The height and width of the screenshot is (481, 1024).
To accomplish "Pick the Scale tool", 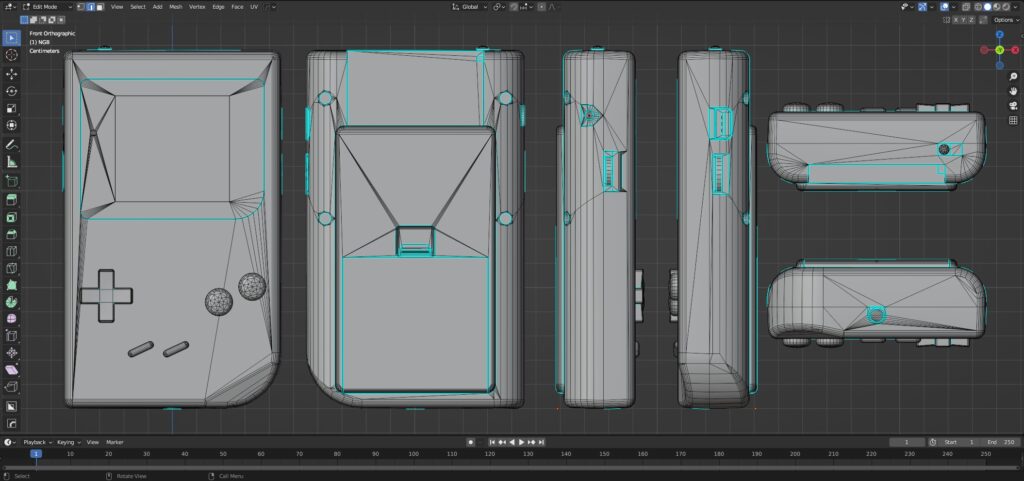I will tap(12, 108).
